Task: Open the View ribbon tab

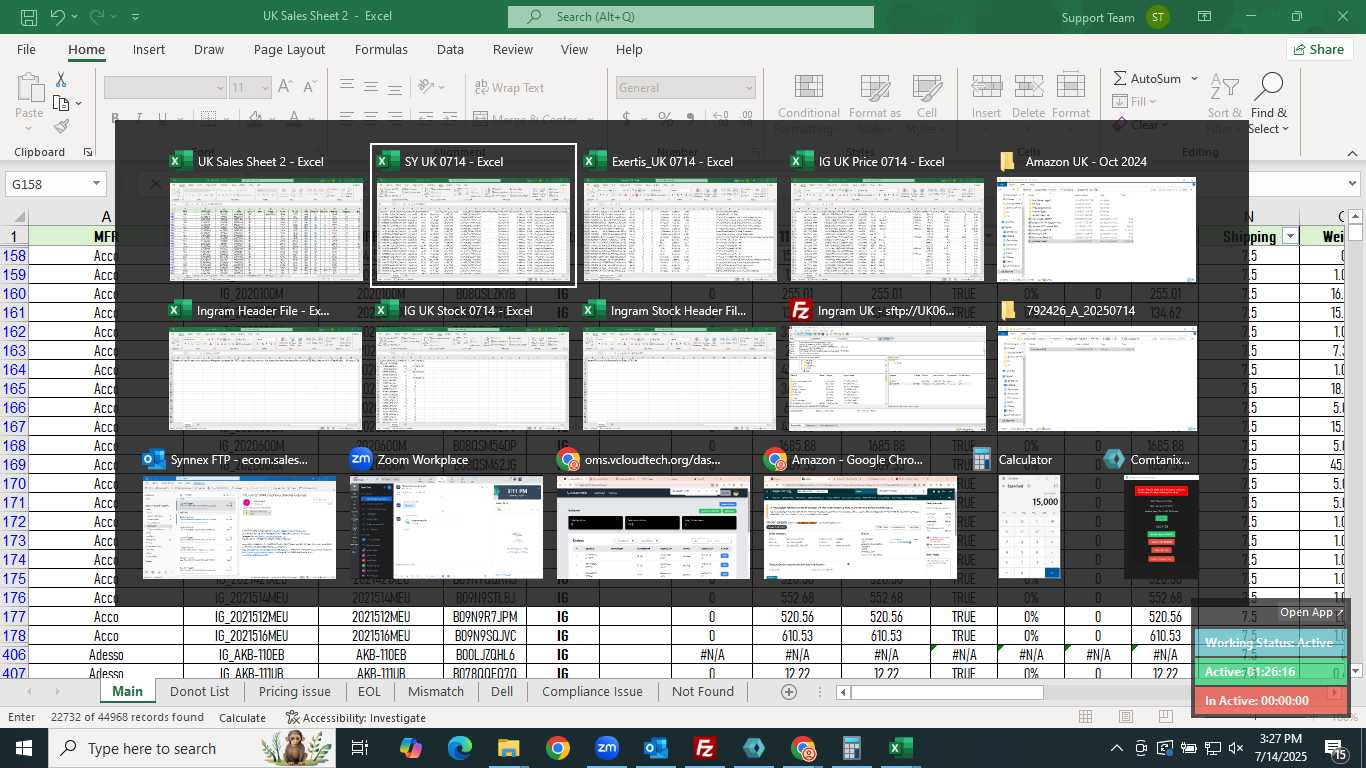Action: tap(574, 49)
